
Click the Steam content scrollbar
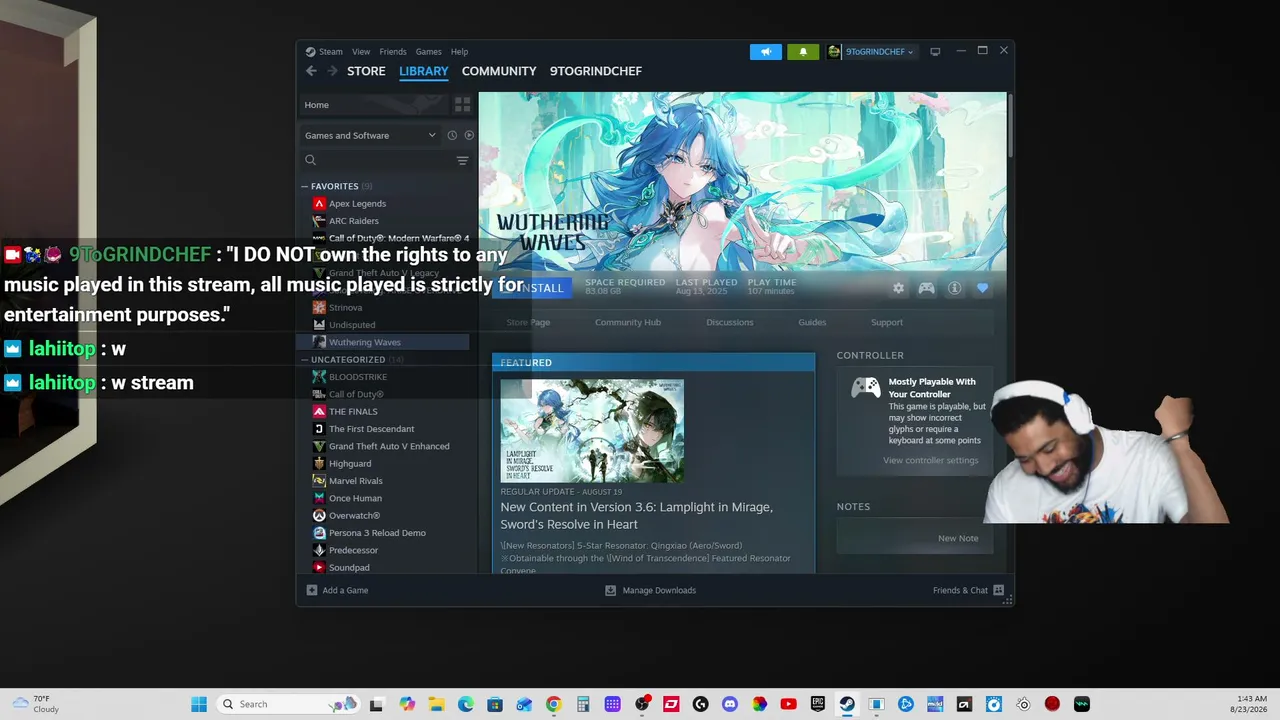pos(1010,125)
